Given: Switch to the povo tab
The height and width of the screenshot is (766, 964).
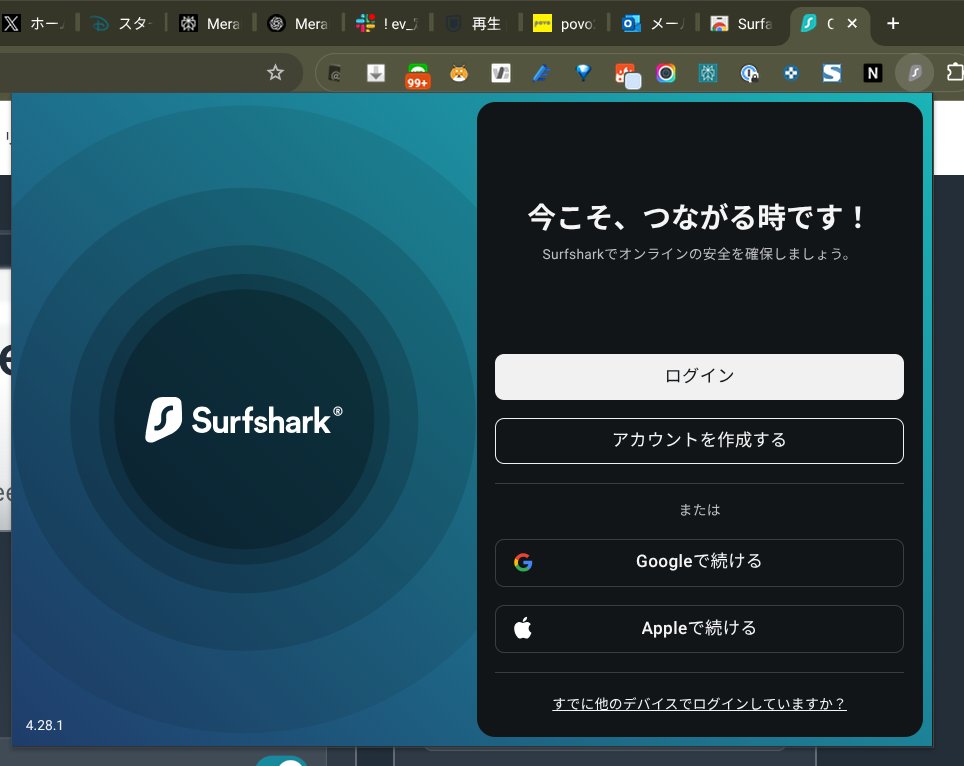Looking at the screenshot, I should [564, 24].
